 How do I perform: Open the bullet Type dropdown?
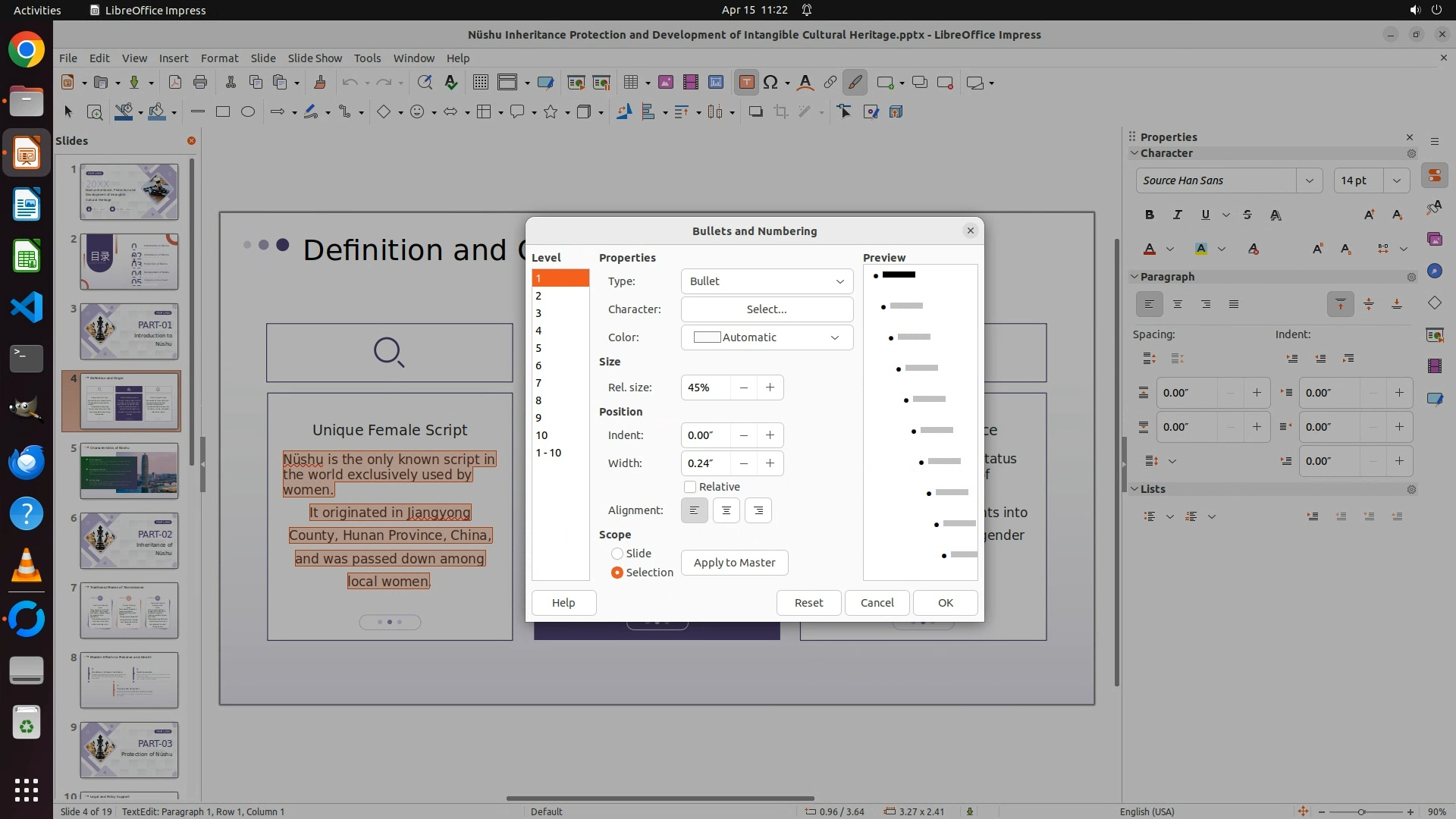(x=767, y=281)
